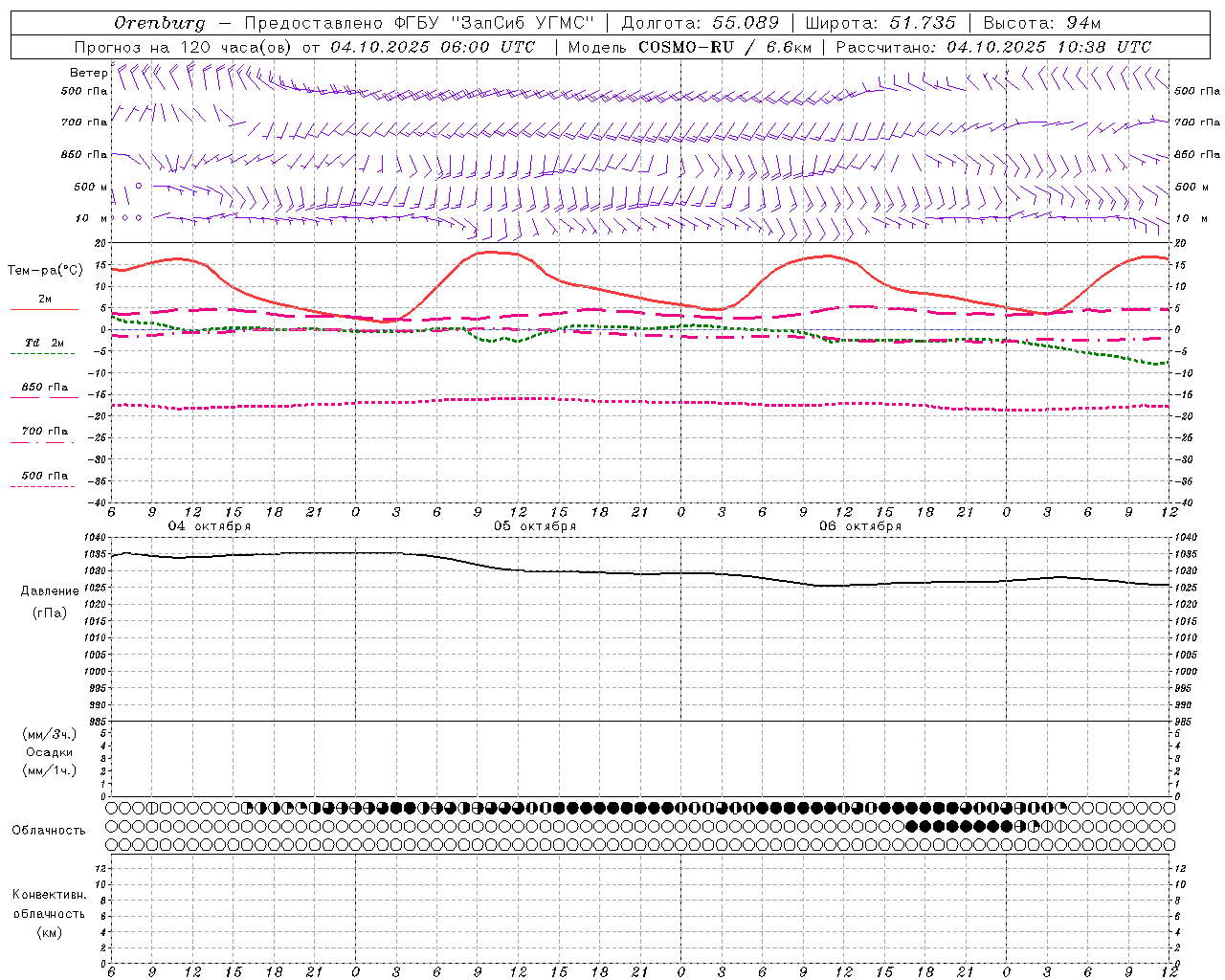The image size is (1225, 980).
Task: Click the 'Долгота: 55.089' longitude value
Action: tap(701, 23)
